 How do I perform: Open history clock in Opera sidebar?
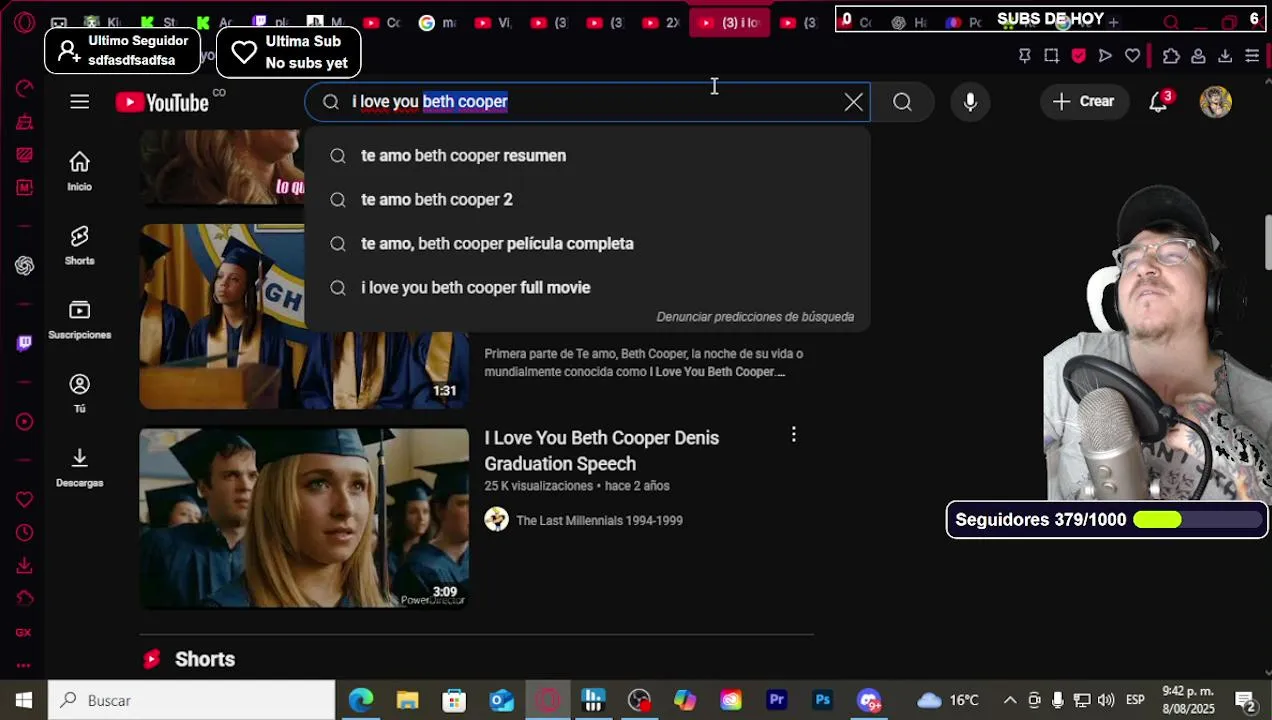(x=24, y=533)
